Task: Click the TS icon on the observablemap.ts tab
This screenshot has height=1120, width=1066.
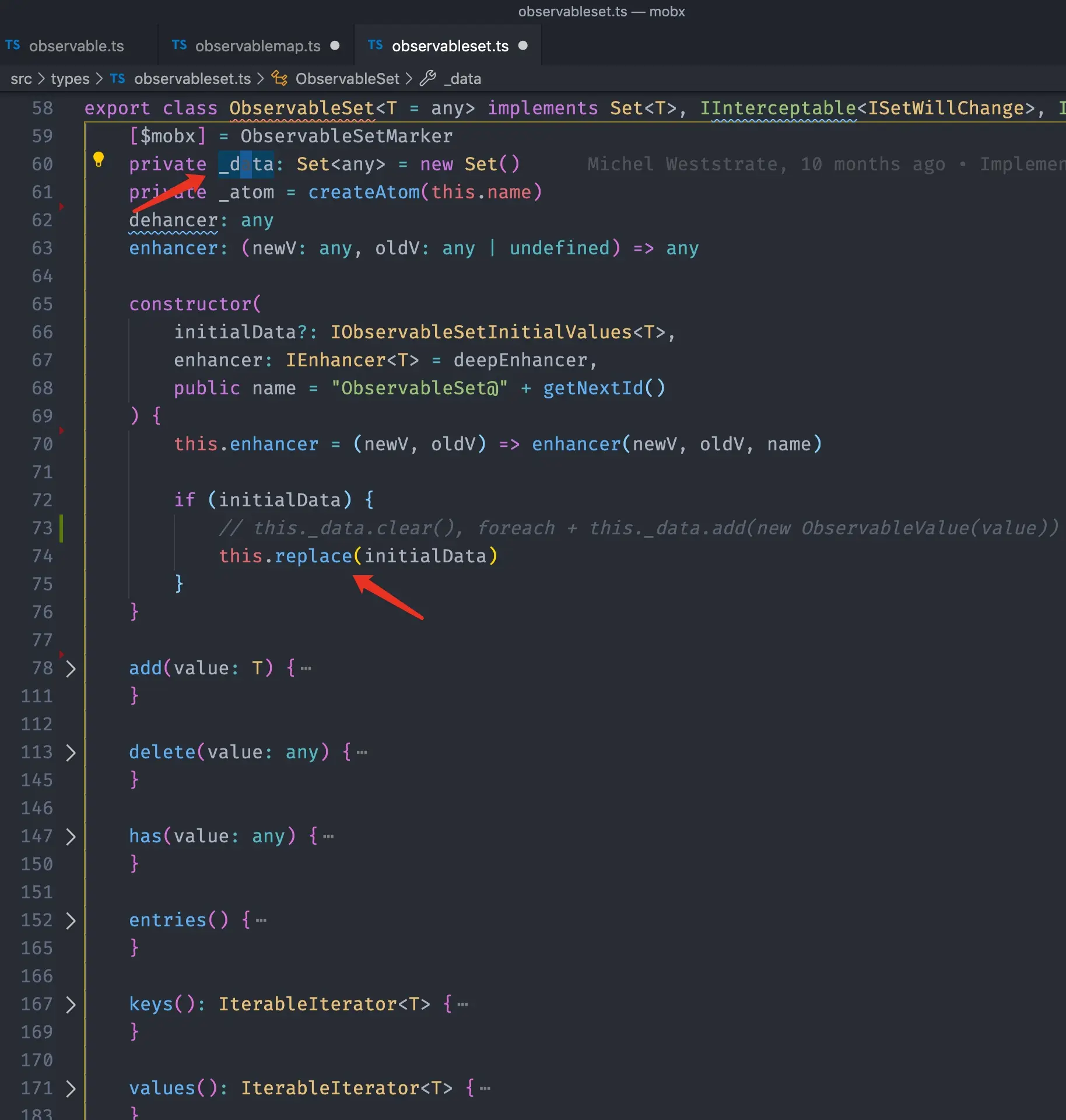Action: click(x=179, y=45)
